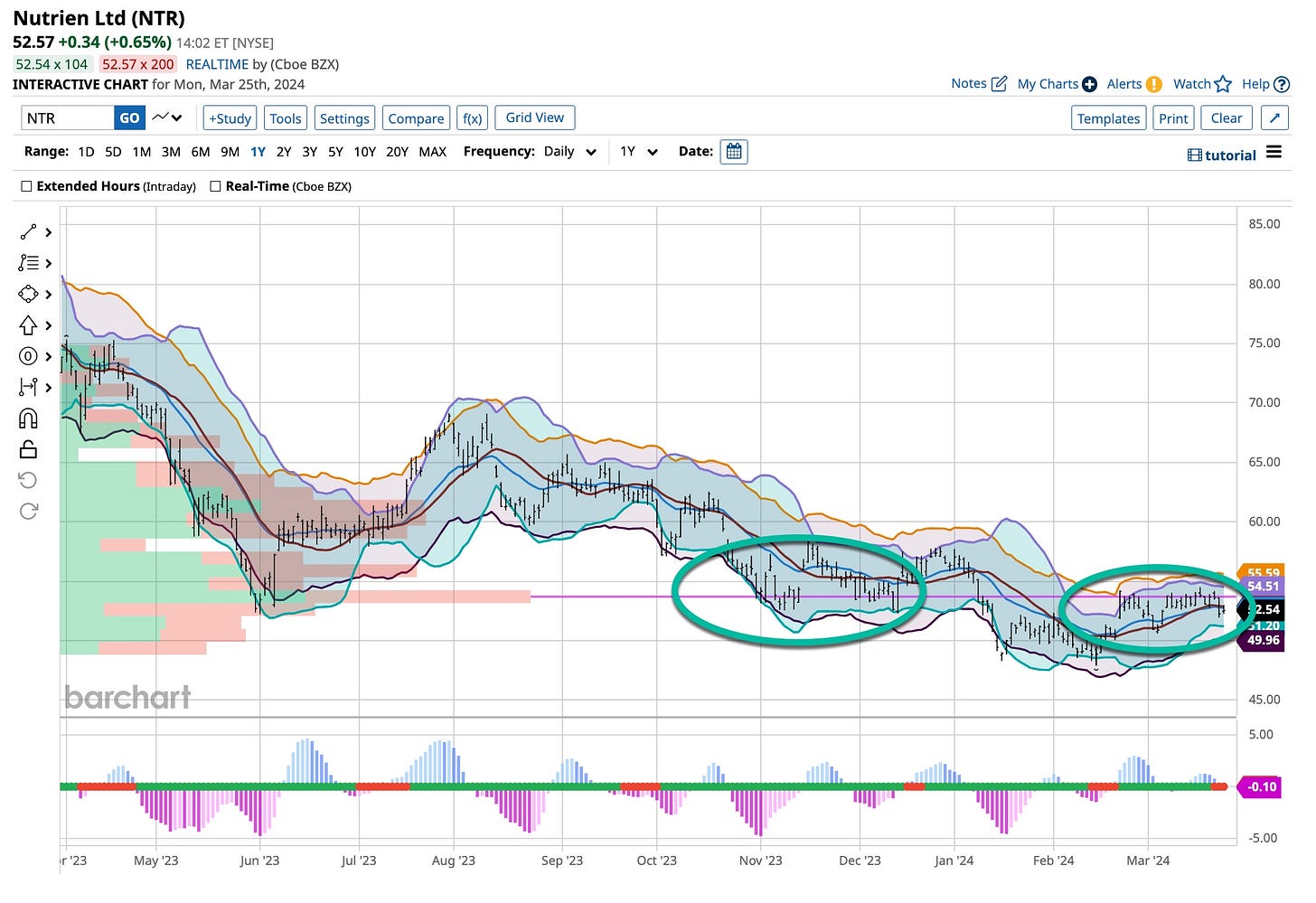Image resolution: width=1316 pixels, height=903 pixels.
Task: Open the Notes pencil icon
Action: tap(999, 84)
